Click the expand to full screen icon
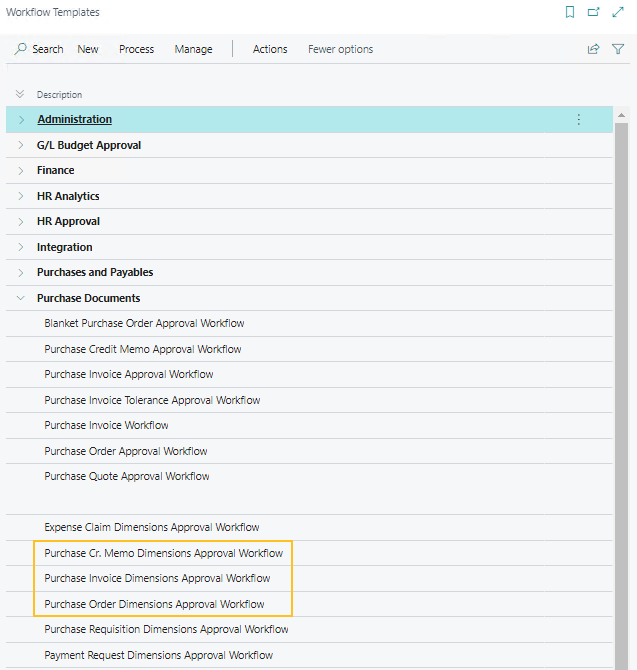Viewport: 637px width, 670px height. coord(618,12)
